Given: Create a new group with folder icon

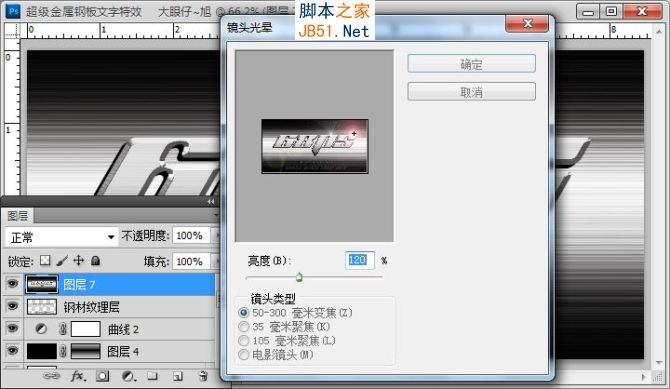Looking at the screenshot, I should (x=153, y=376).
